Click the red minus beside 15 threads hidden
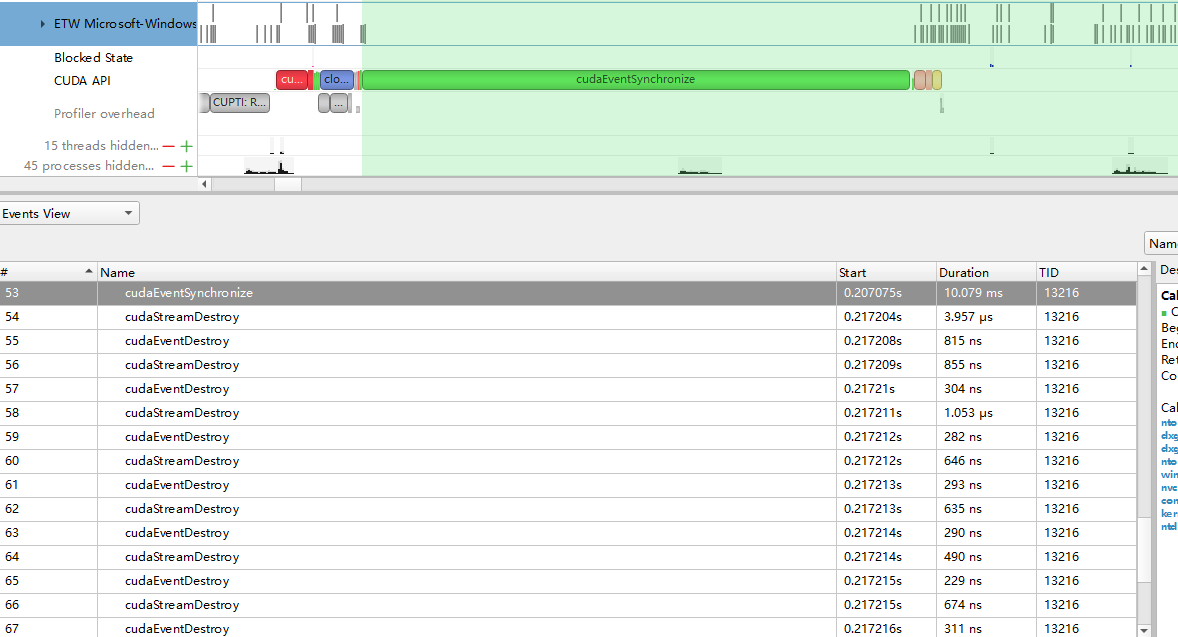The width and height of the screenshot is (1178, 637). (168, 146)
